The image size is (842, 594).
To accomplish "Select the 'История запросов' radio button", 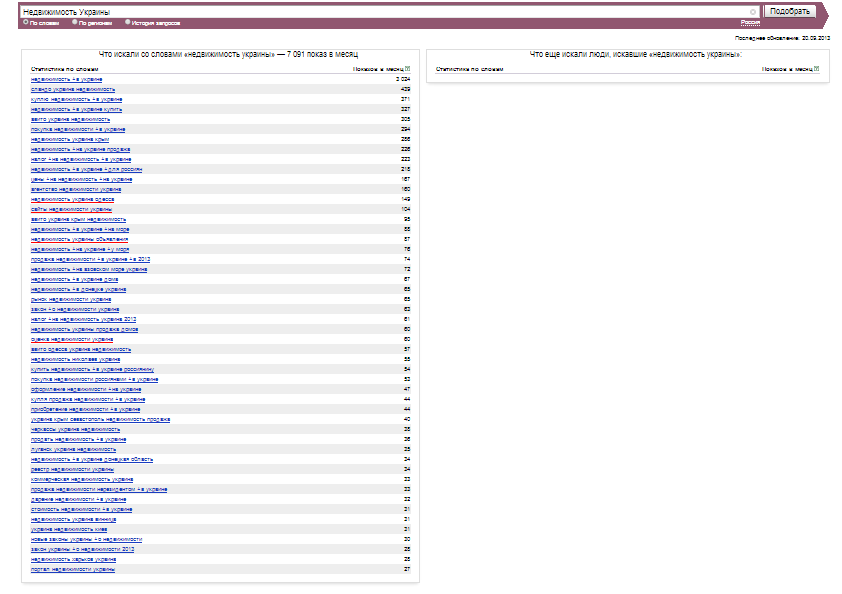I will pyautogui.click(x=127, y=22).
